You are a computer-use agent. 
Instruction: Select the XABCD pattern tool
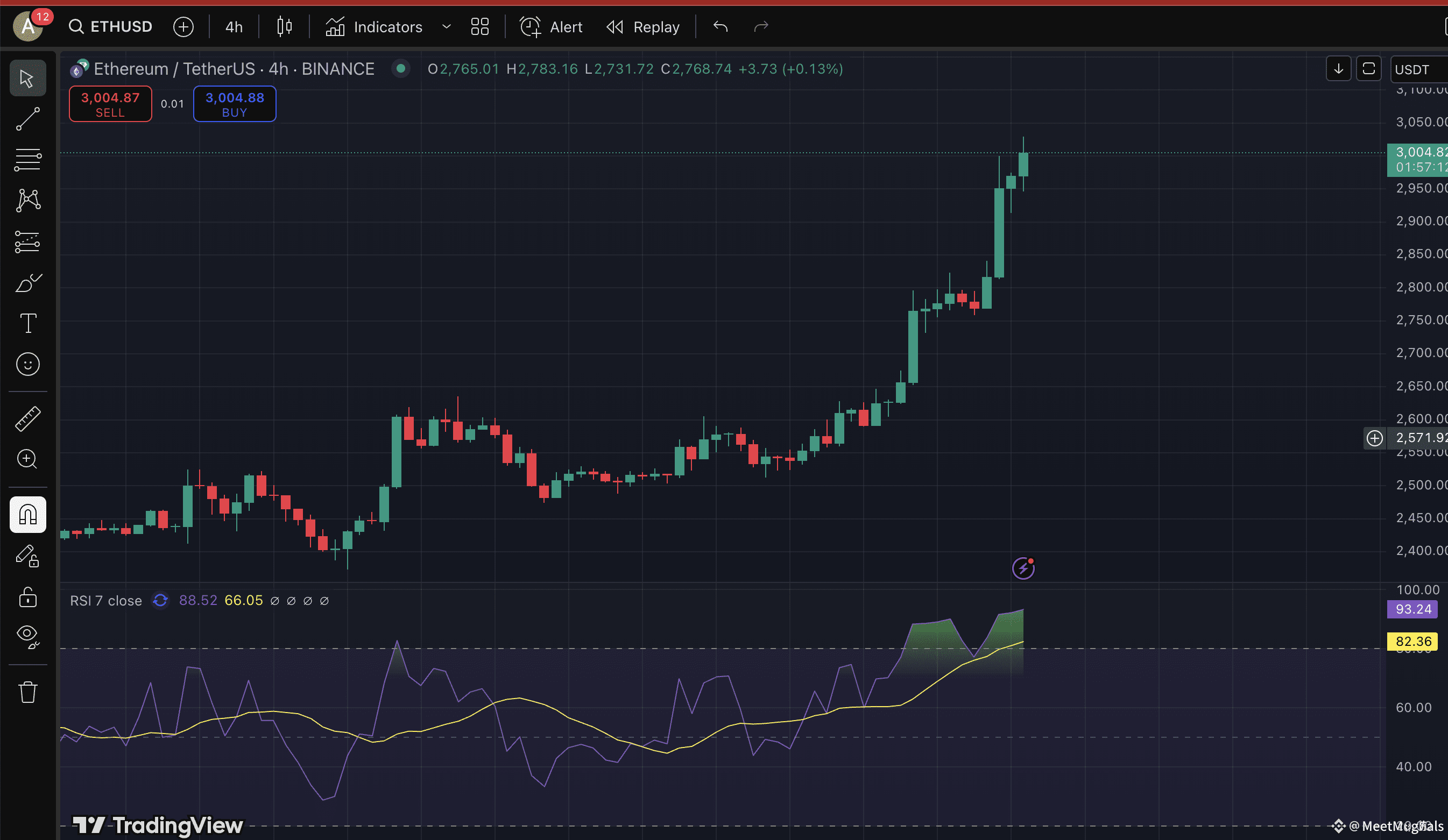27,201
